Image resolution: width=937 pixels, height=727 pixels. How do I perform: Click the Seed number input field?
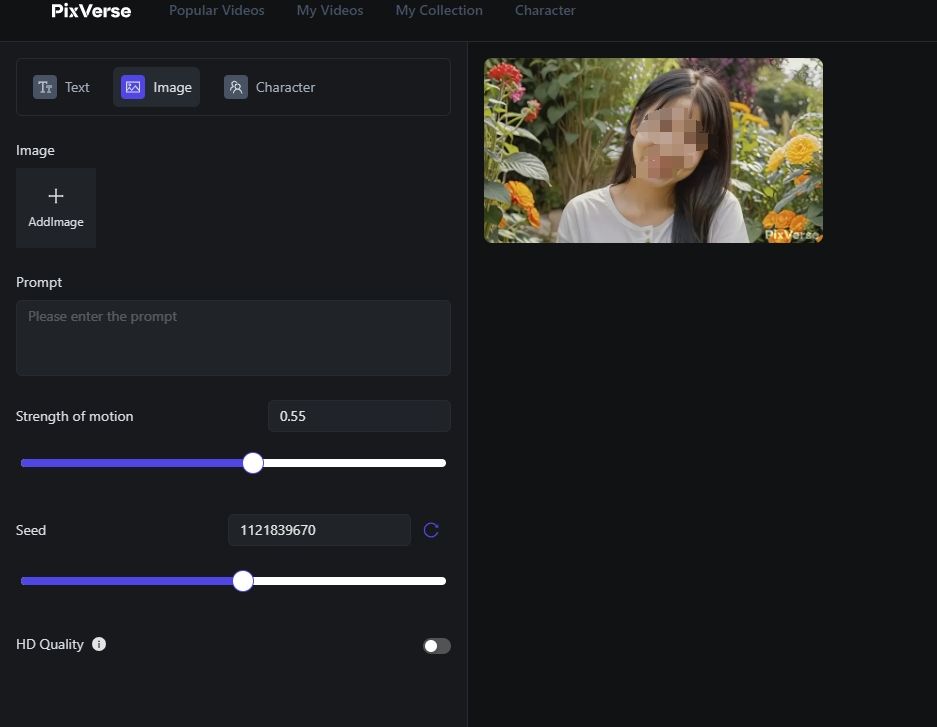pyautogui.click(x=318, y=530)
